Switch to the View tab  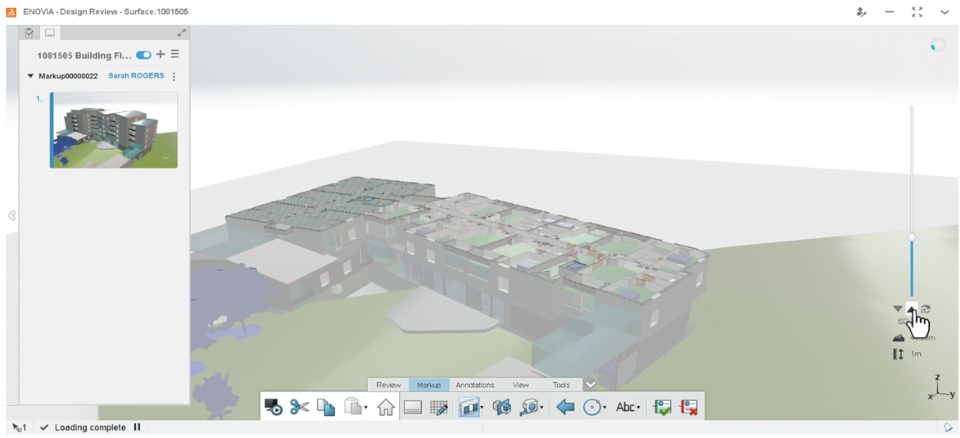coord(520,385)
